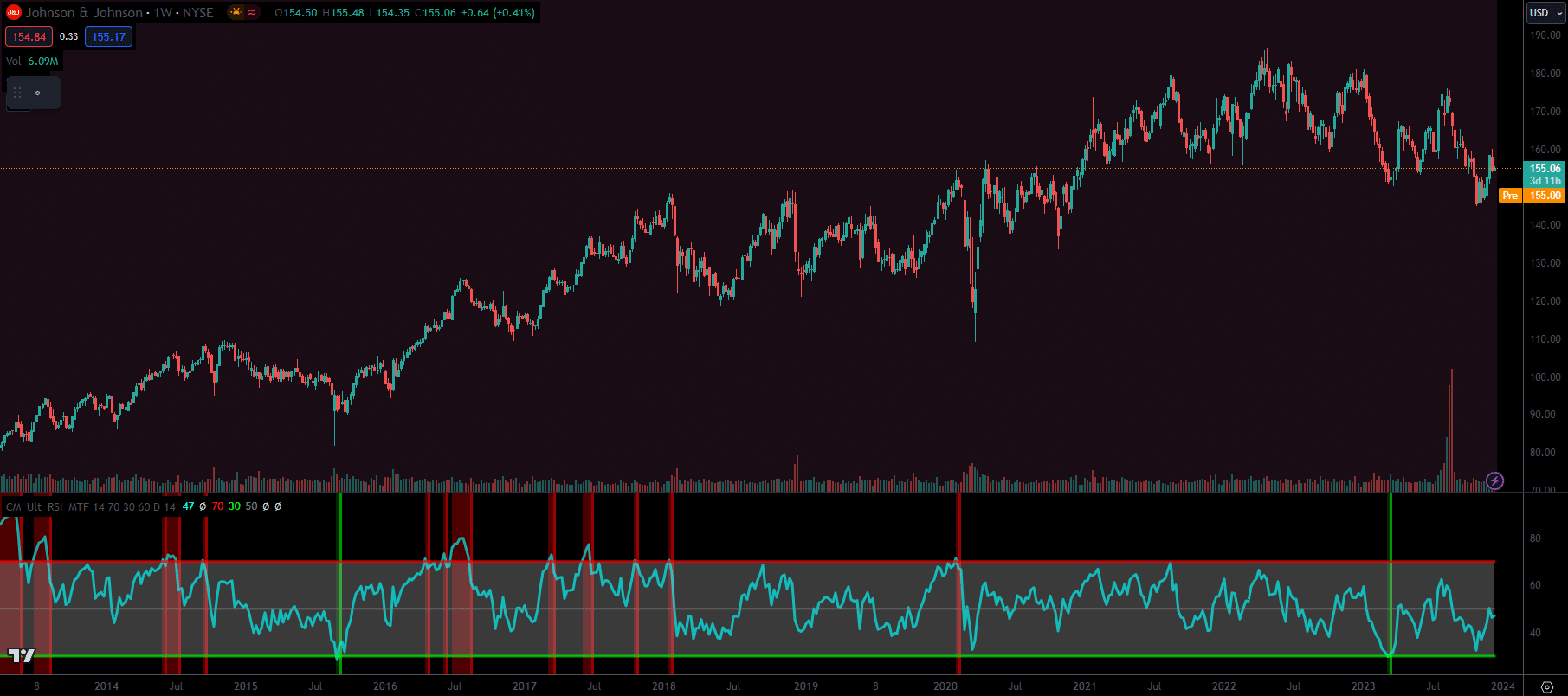Click the TradingView logo in the chart corner

[22, 655]
